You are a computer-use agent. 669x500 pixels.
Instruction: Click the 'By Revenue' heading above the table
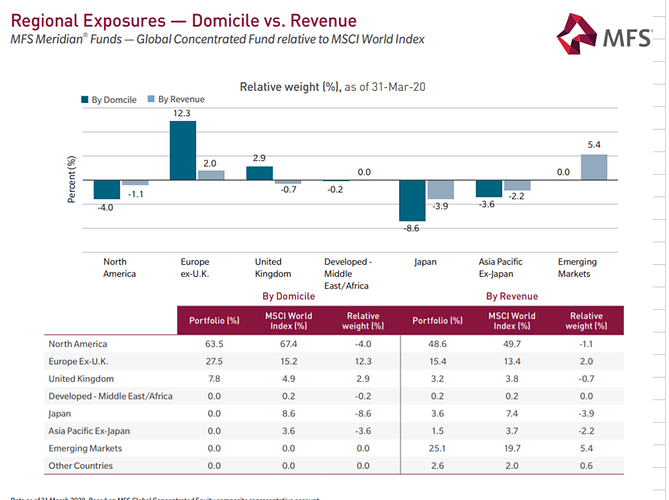(x=512, y=296)
